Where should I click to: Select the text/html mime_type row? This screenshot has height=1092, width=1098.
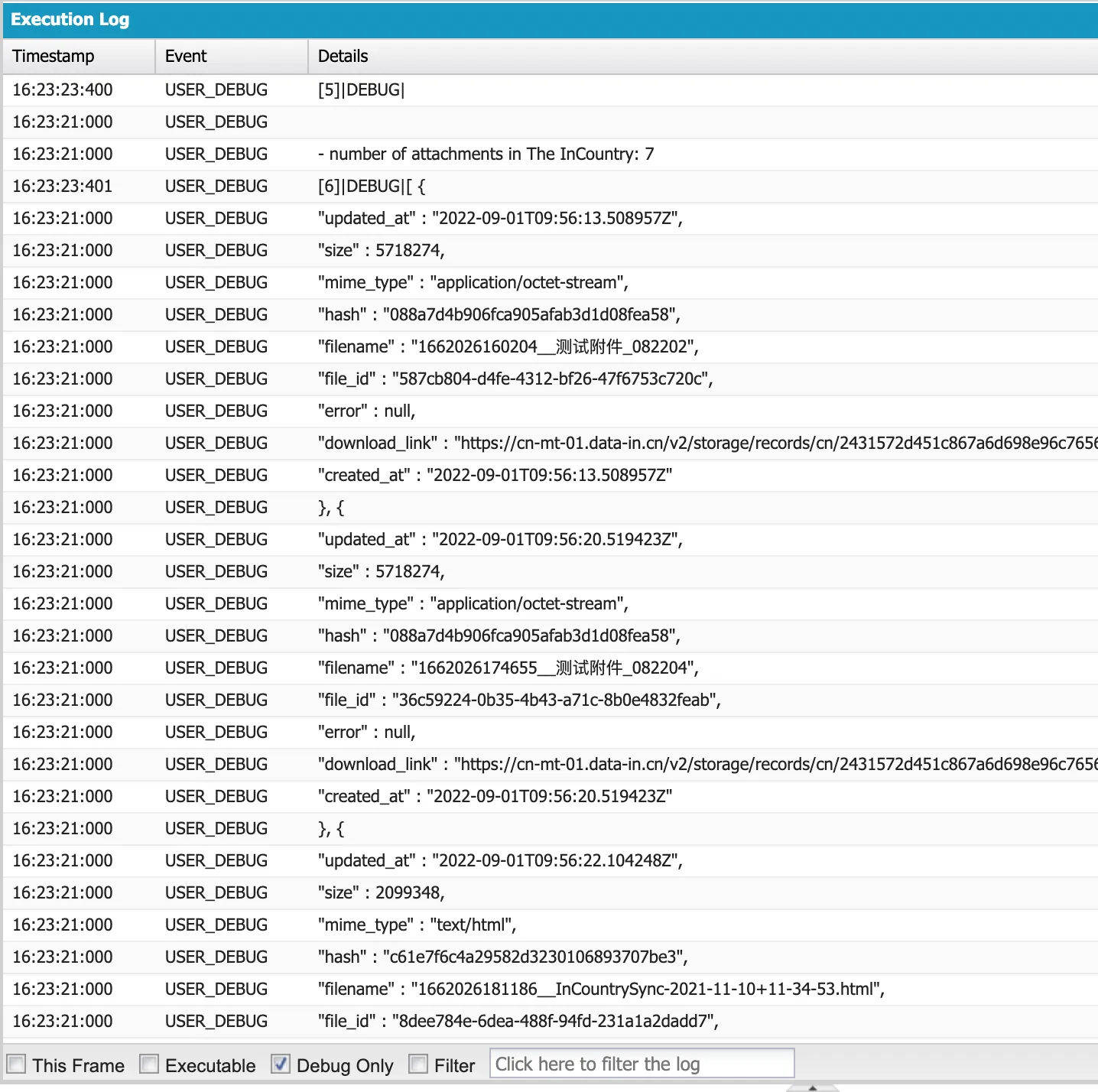tap(417, 925)
